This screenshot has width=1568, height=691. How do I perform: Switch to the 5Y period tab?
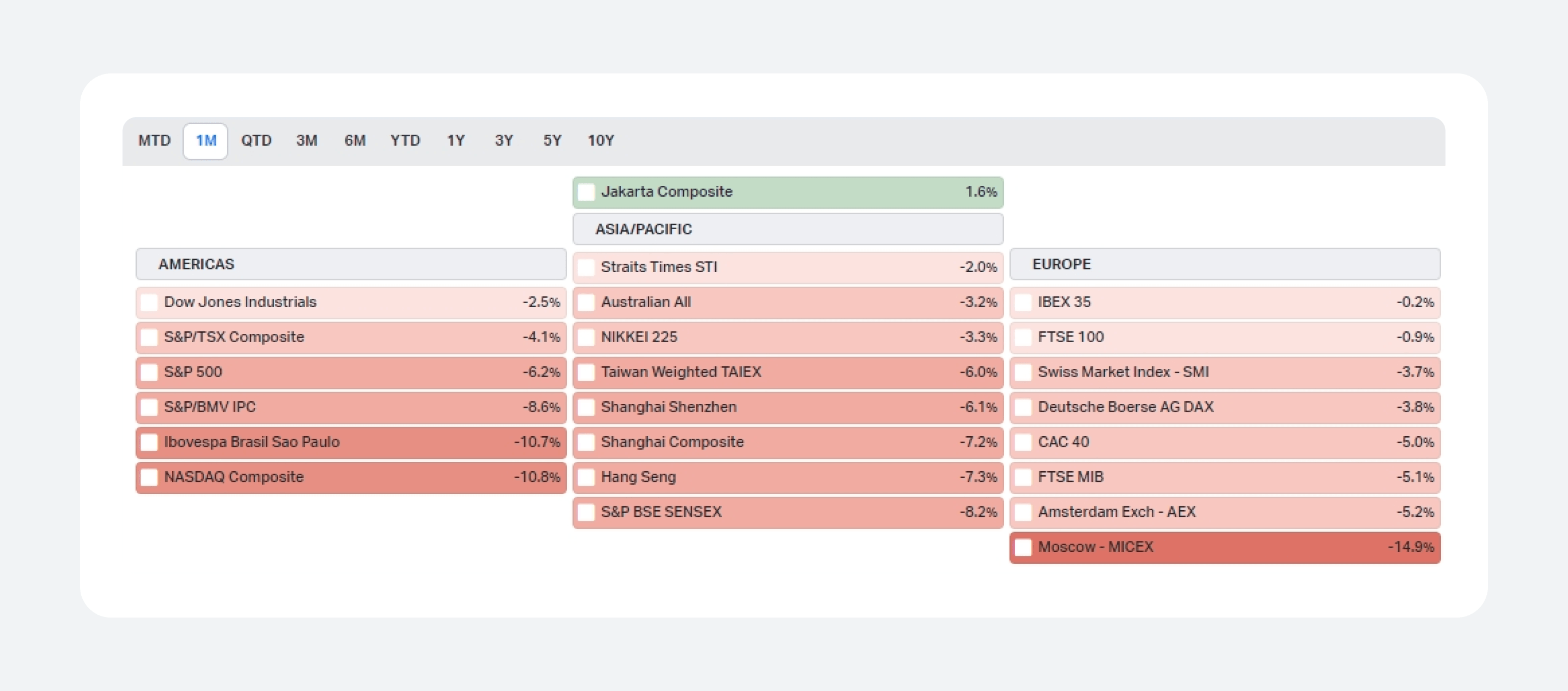552,141
